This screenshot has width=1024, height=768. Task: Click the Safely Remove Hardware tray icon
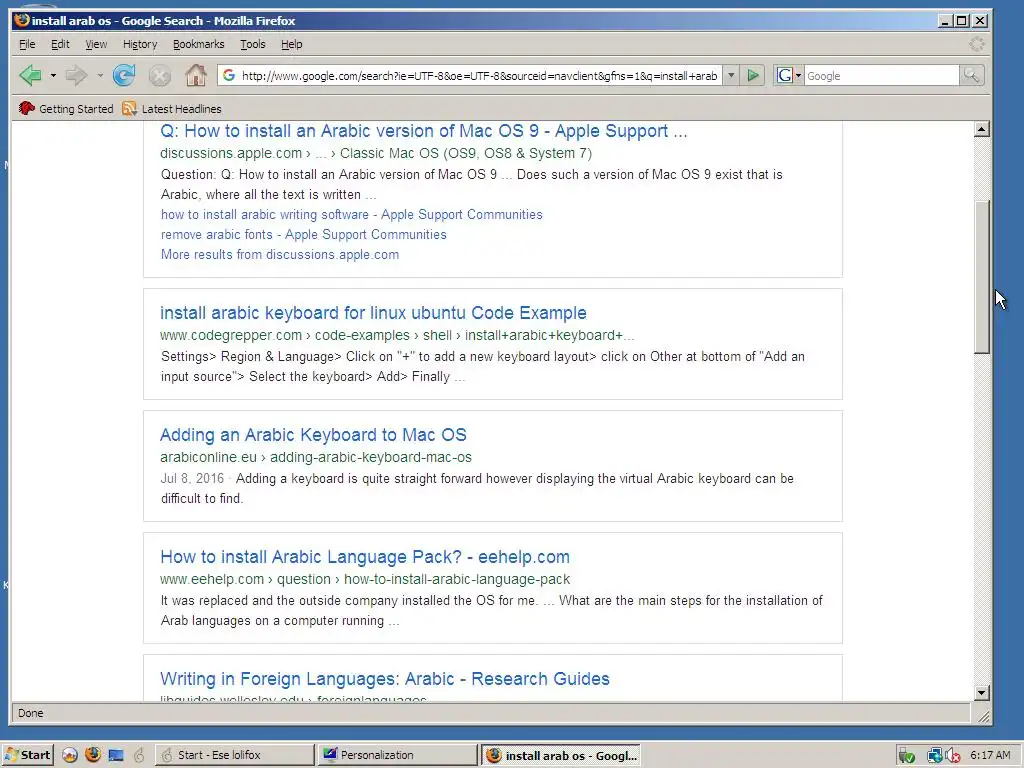pyautogui.click(x=906, y=756)
